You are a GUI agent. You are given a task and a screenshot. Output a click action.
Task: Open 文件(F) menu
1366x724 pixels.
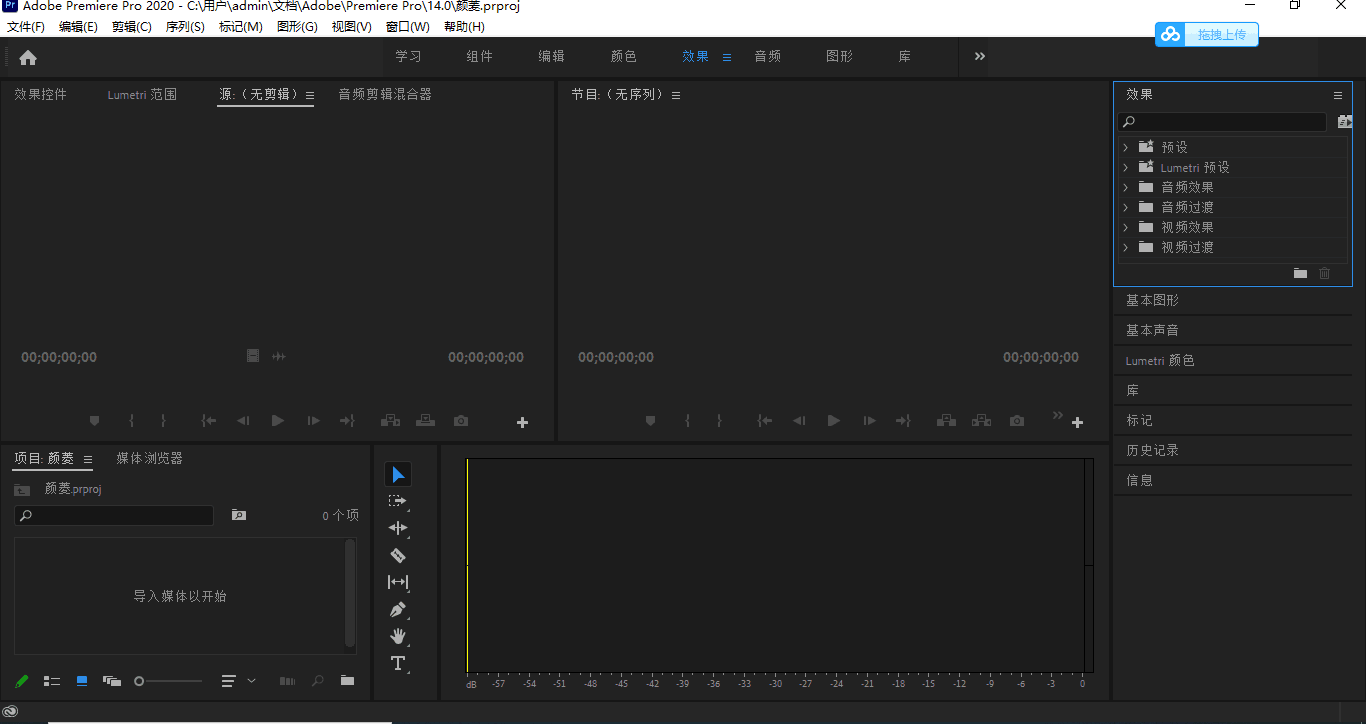tap(26, 27)
